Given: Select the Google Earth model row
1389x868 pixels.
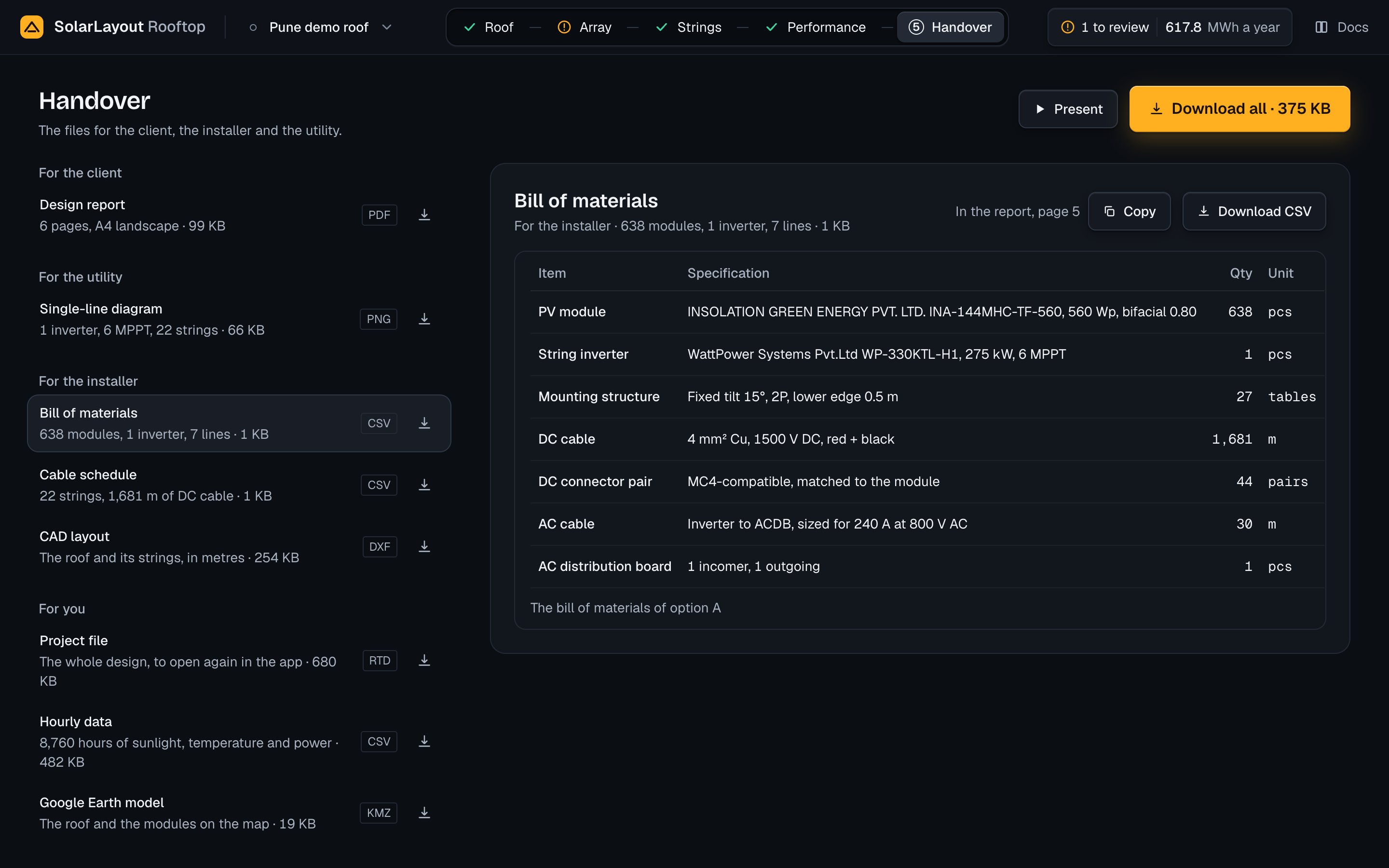Looking at the screenshot, I should (x=239, y=813).
